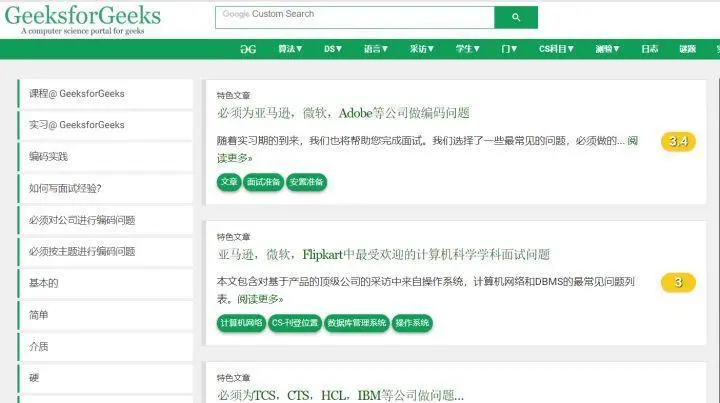Screen dimensions: 720x403
Task: Expand the 门 dropdown menu
Action: 509,49
